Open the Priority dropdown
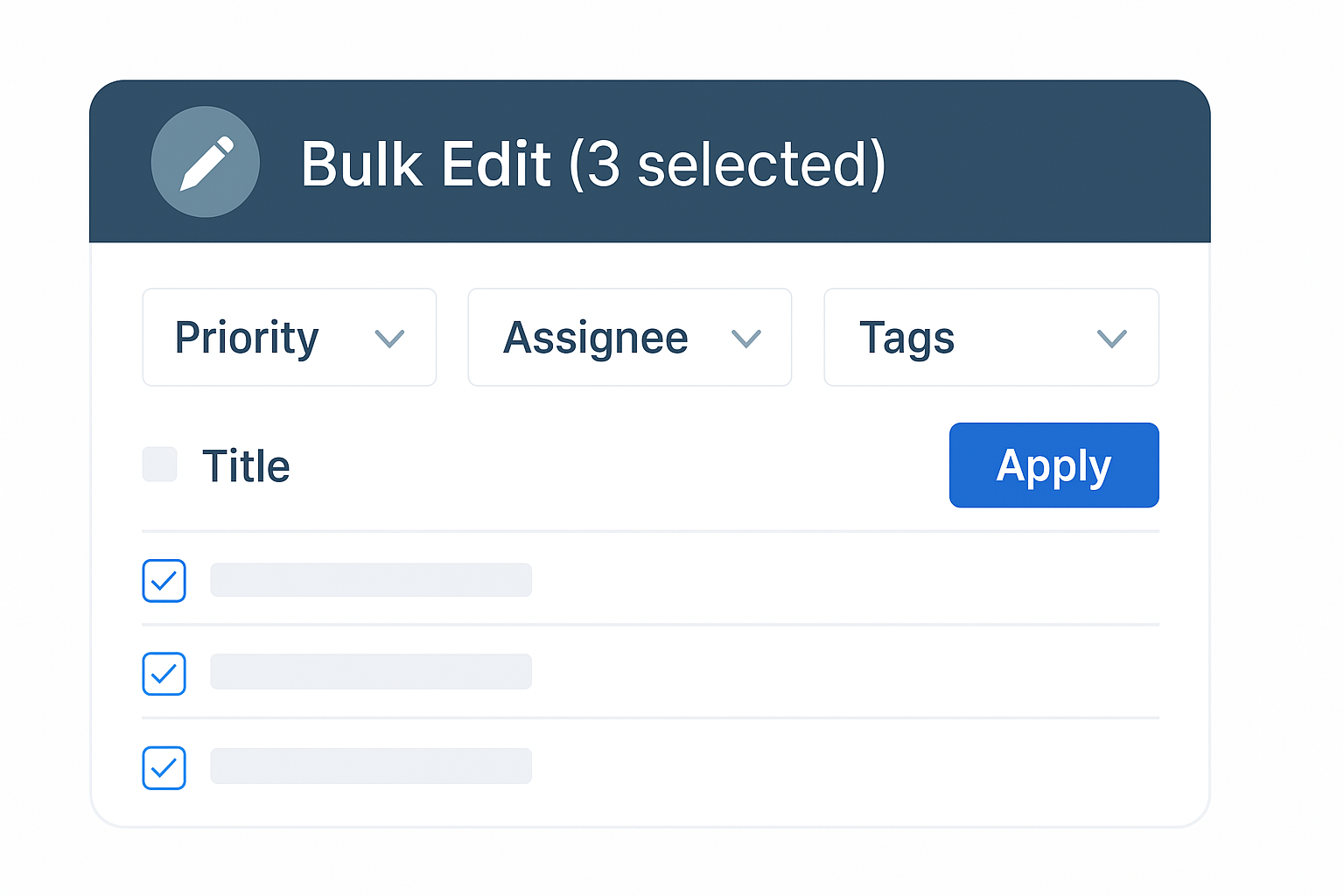 [x=289, y=338]
